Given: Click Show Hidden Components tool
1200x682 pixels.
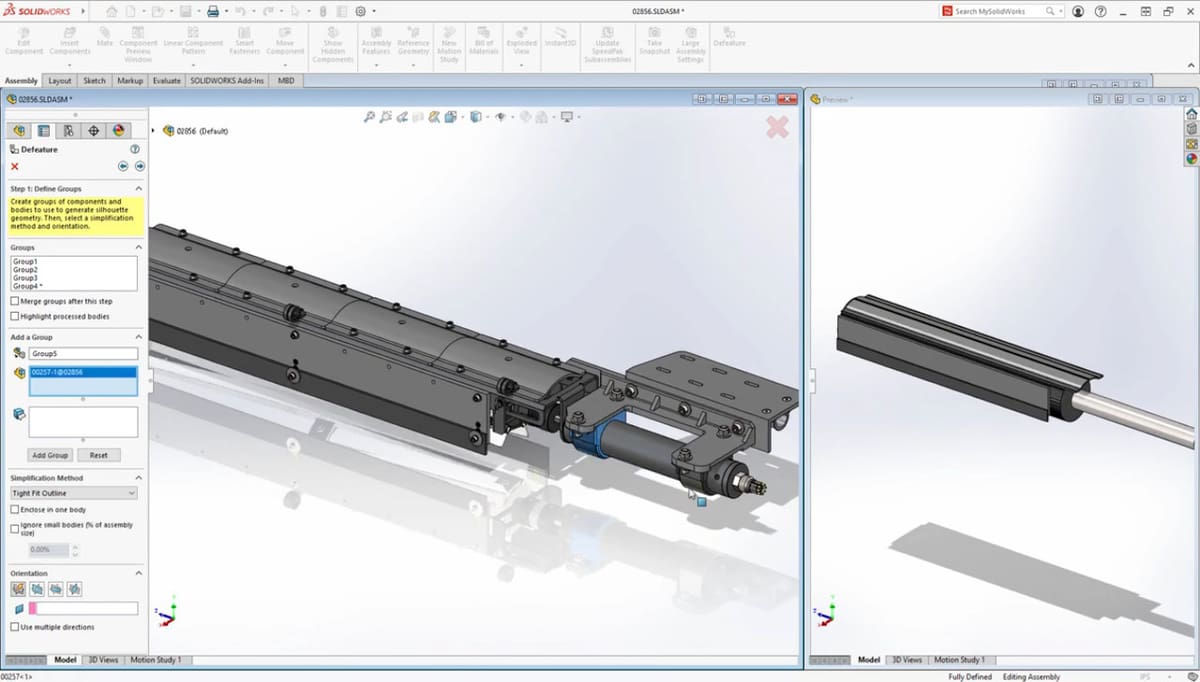Looking at the screenshot, I should coord(333,46).
